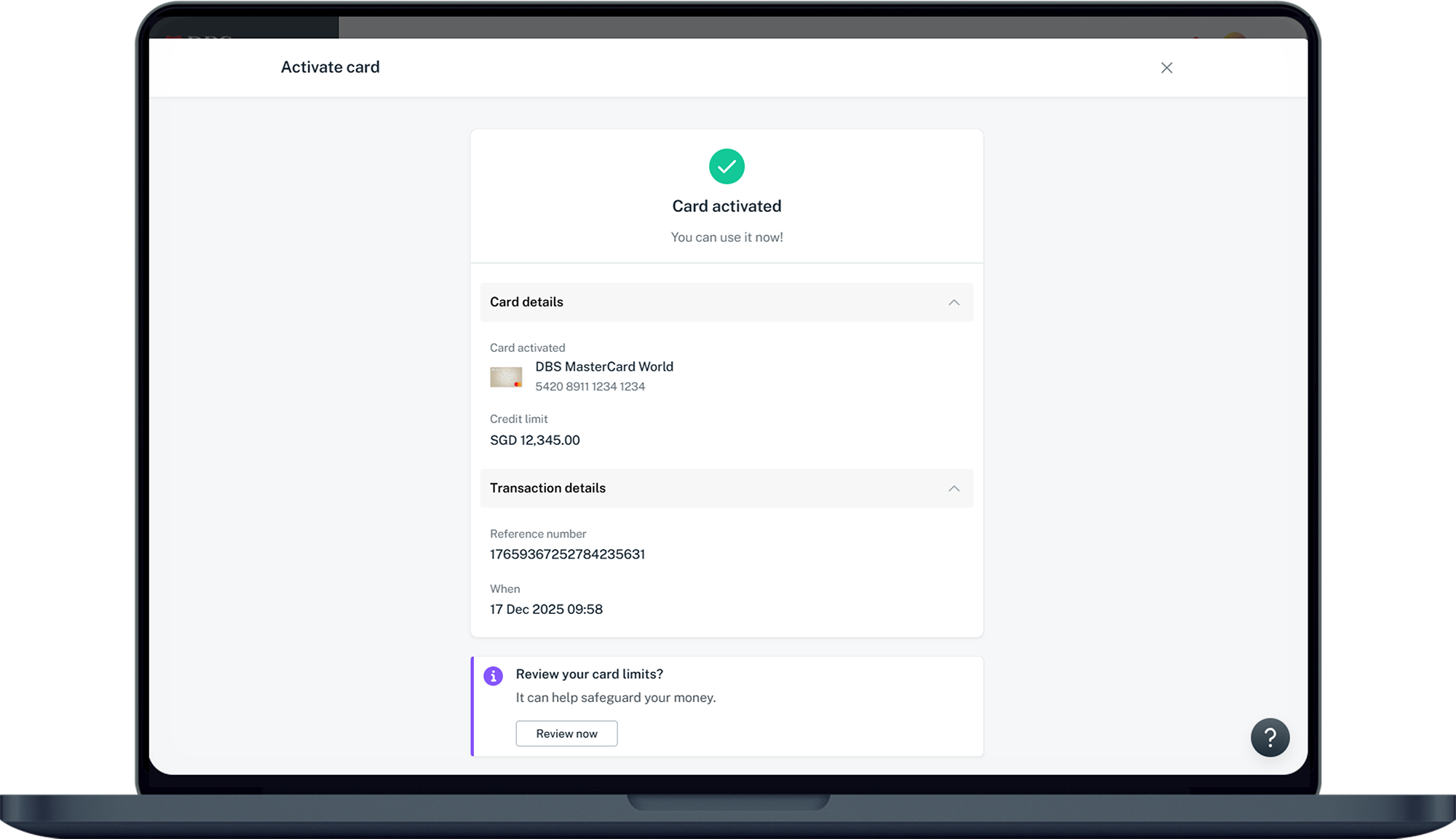Click the Transaction details section header
Image resolution: width=1456 pixels, height=839 pixels.
547,488
